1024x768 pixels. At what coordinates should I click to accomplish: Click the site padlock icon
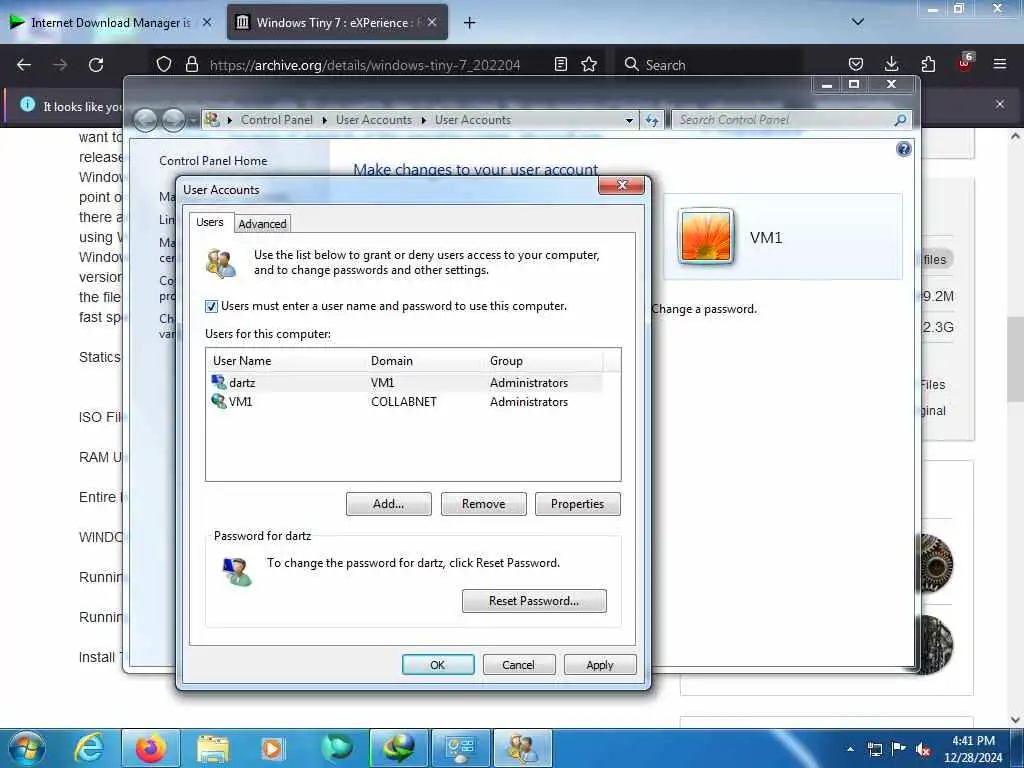(x=191, y=64)
